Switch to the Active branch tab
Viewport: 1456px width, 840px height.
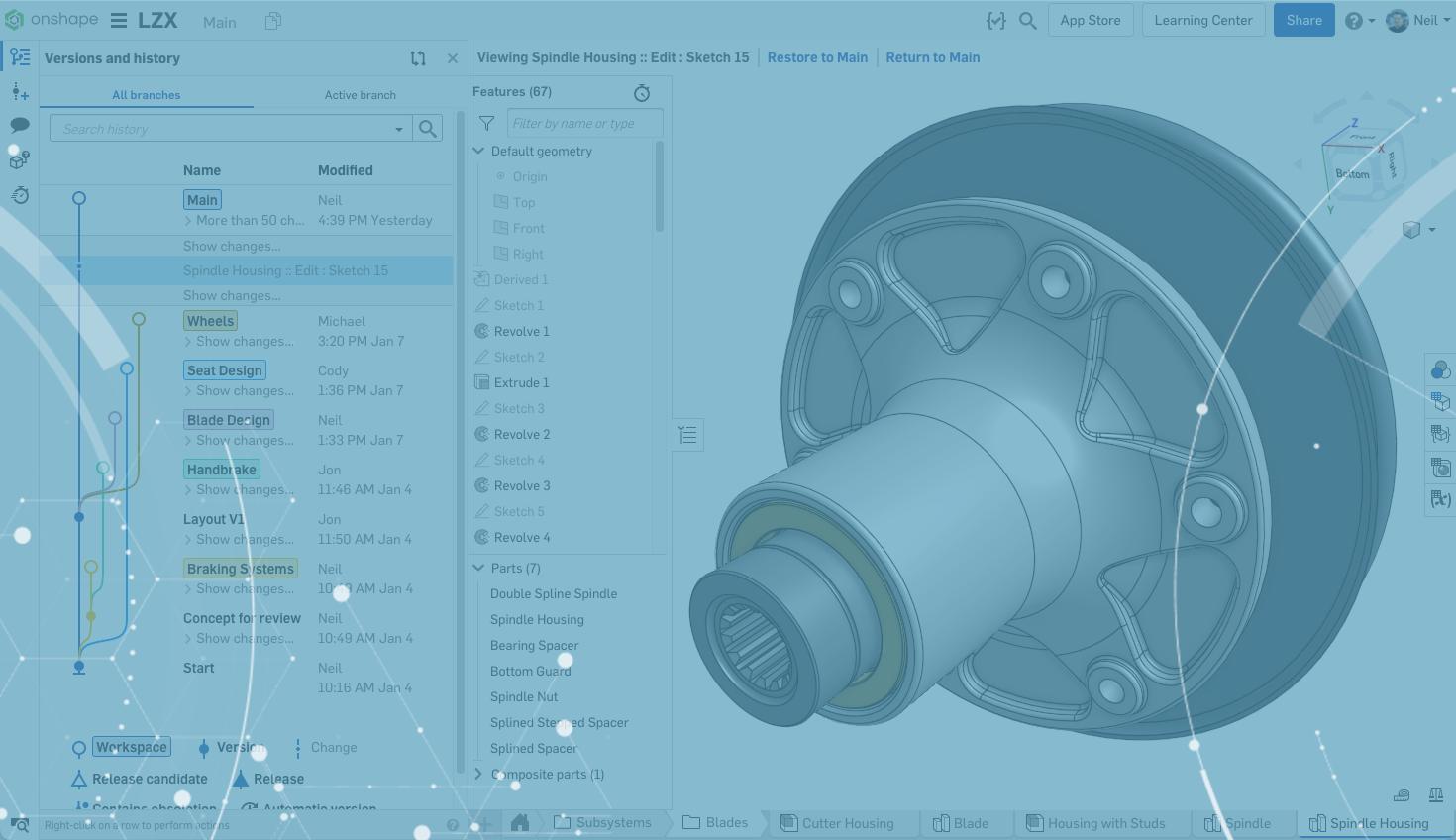360,95
